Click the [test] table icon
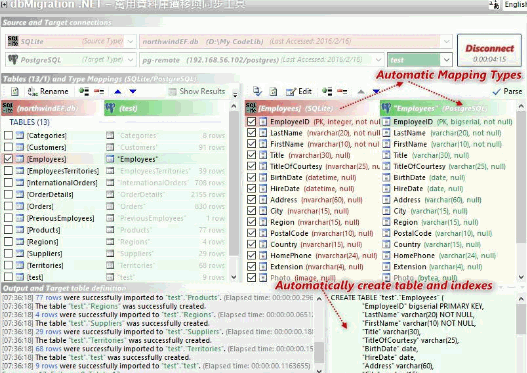Screen dimensions: 527x373 (x=20, y=277)
